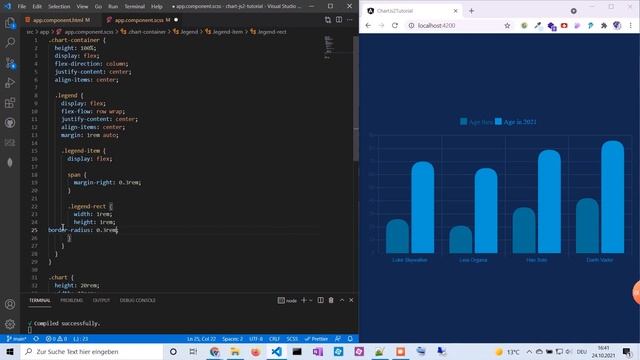Close the terminal panel

click(351, 300)
